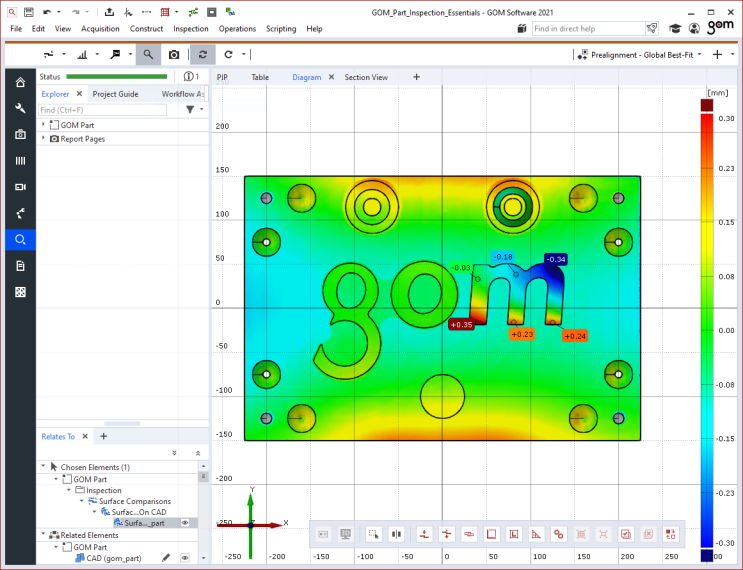743x570 pixels.
Task: Switch to the Project Guide tab
Action: point(115,94)
